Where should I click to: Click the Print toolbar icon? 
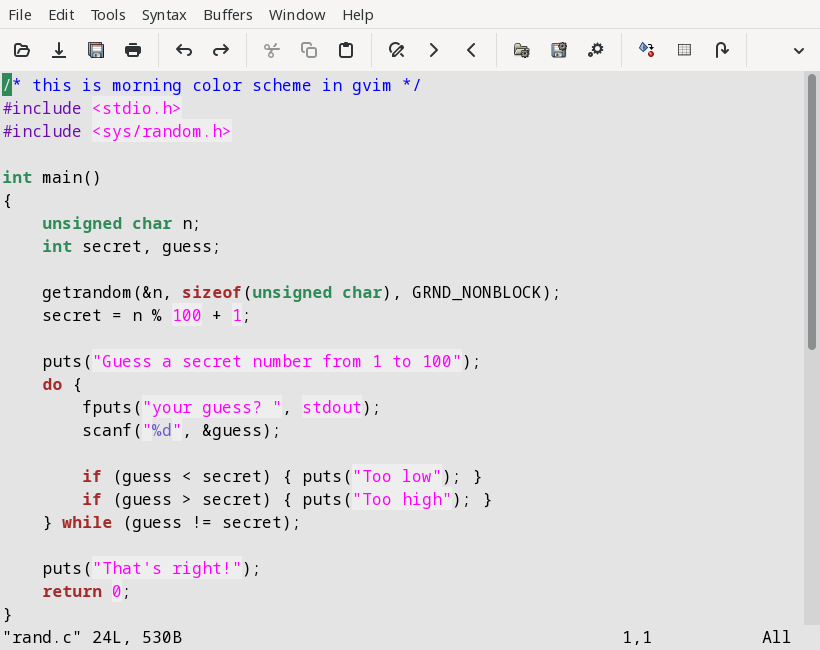click(x=133, y=50)
